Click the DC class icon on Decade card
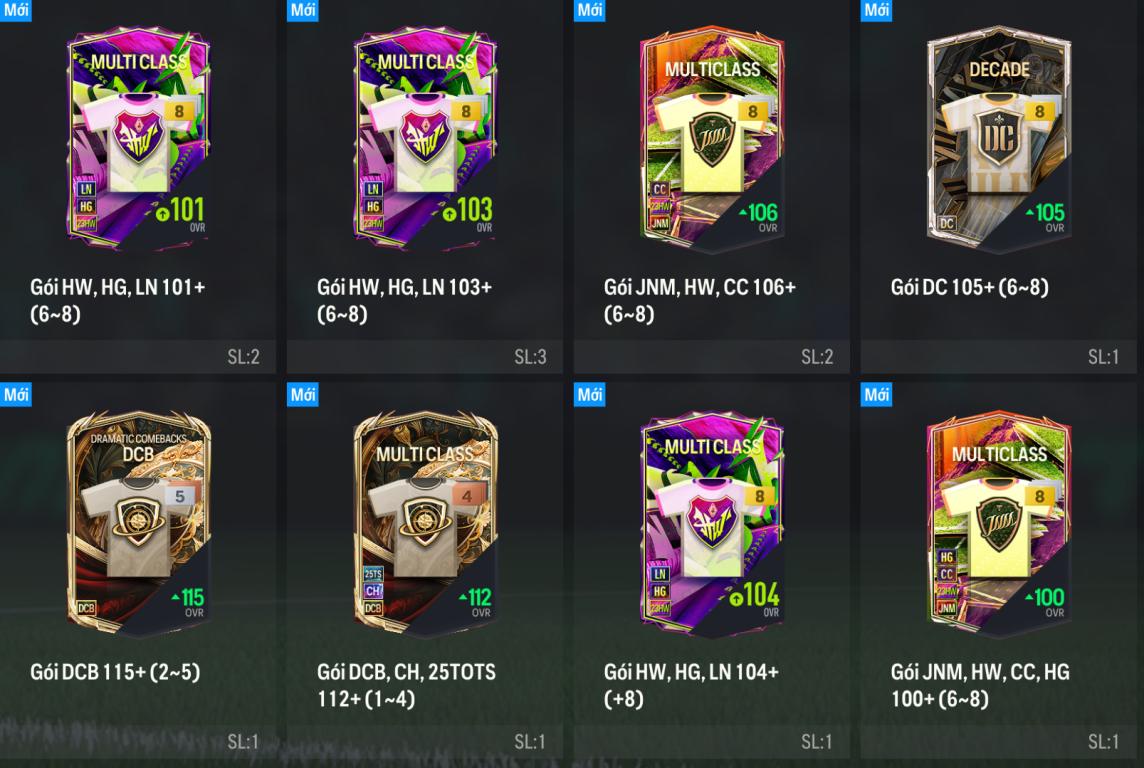Viewport: 1144px width, 768px height. click(946, 223)
